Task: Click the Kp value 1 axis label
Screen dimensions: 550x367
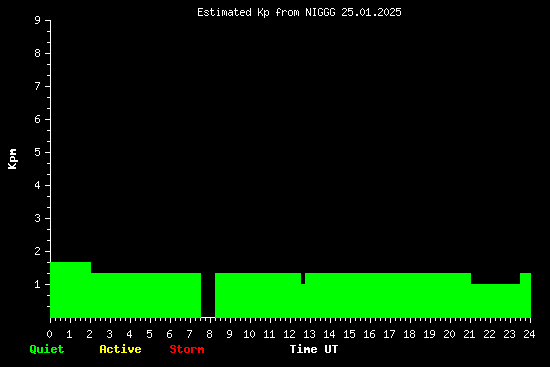Action: point(38,284)
